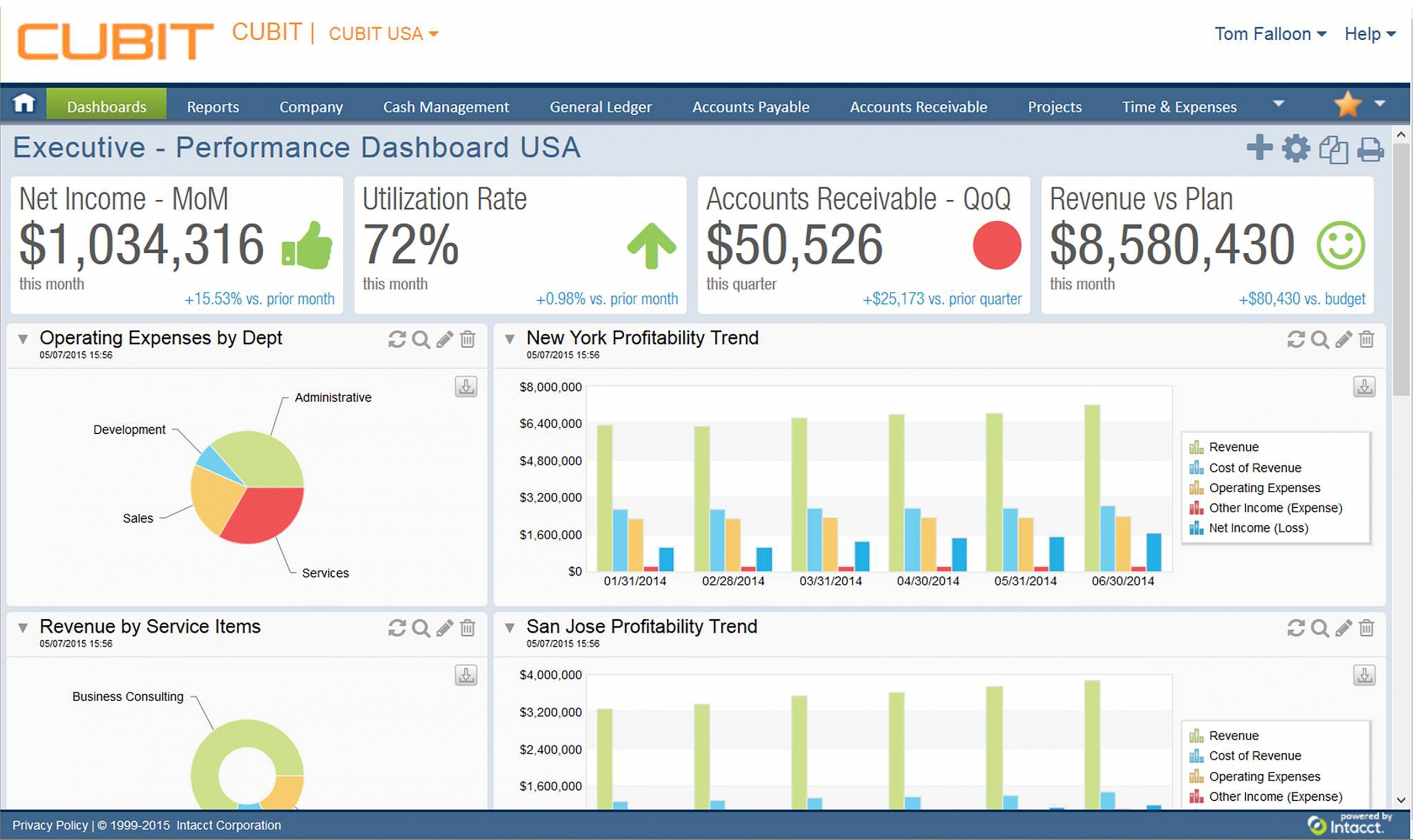Refresh Operating Expenses by Dept panel
This screenshot has height=840, width=1413.
pyautogui.click(x=397, y=339)
